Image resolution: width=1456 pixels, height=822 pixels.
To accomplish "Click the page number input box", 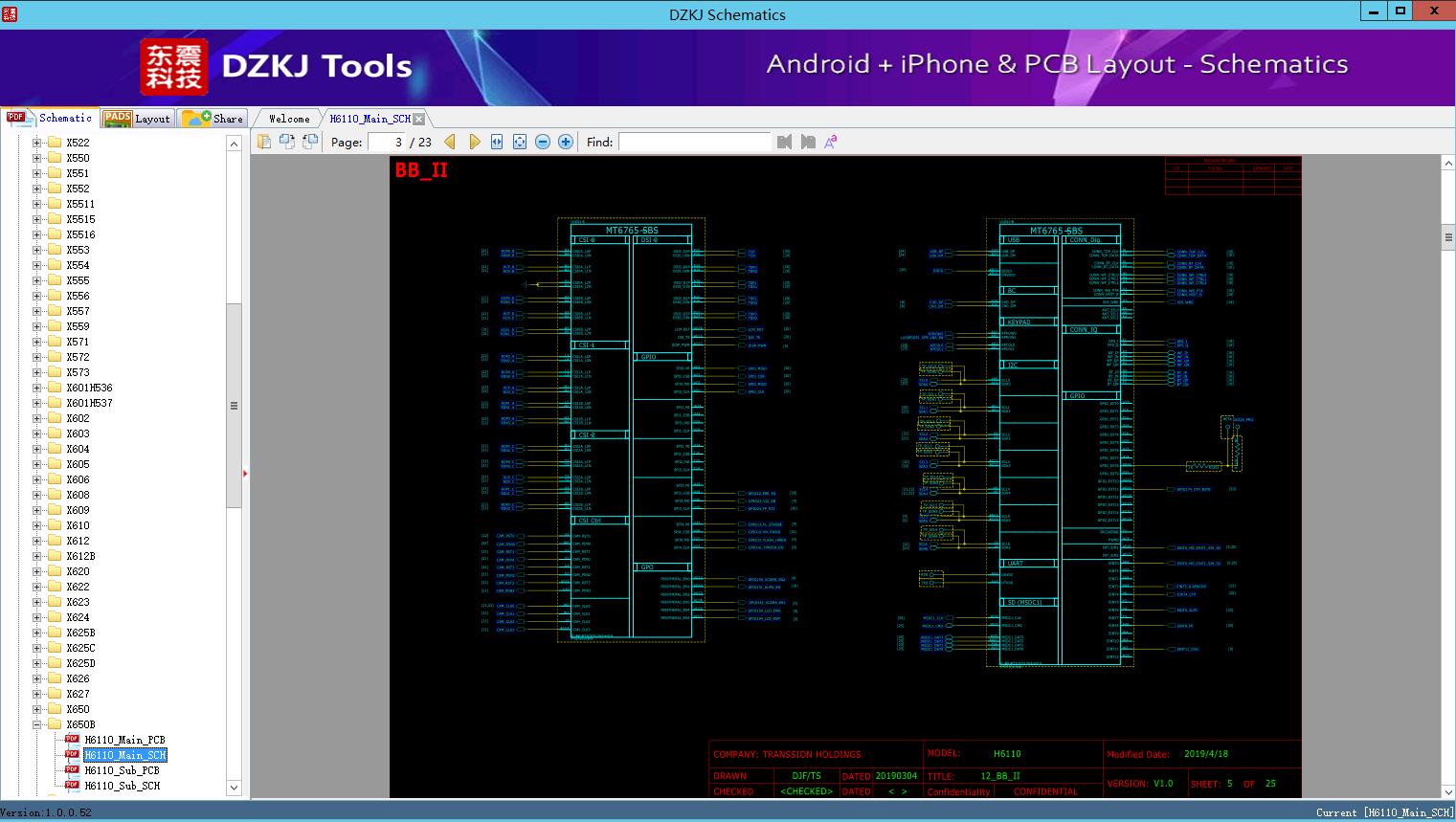I will [387, 142].
